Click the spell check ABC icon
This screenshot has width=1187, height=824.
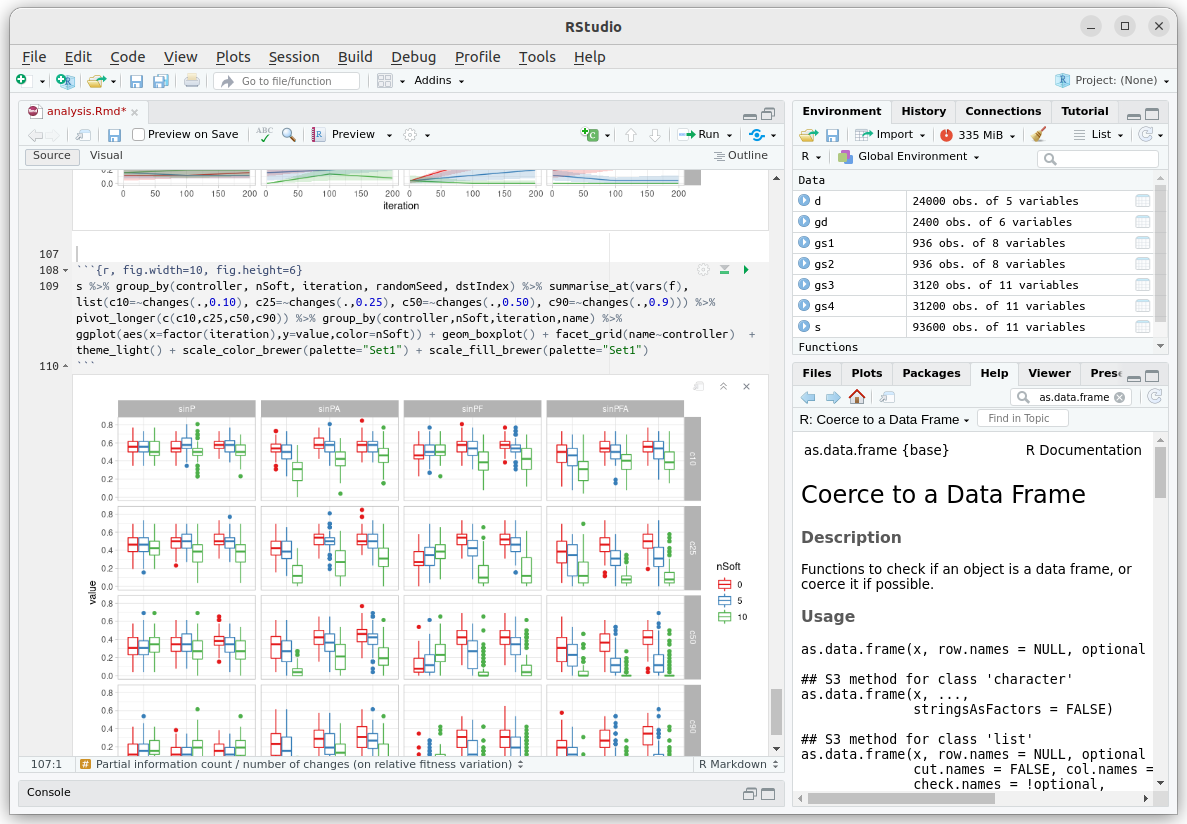point(264,134)
